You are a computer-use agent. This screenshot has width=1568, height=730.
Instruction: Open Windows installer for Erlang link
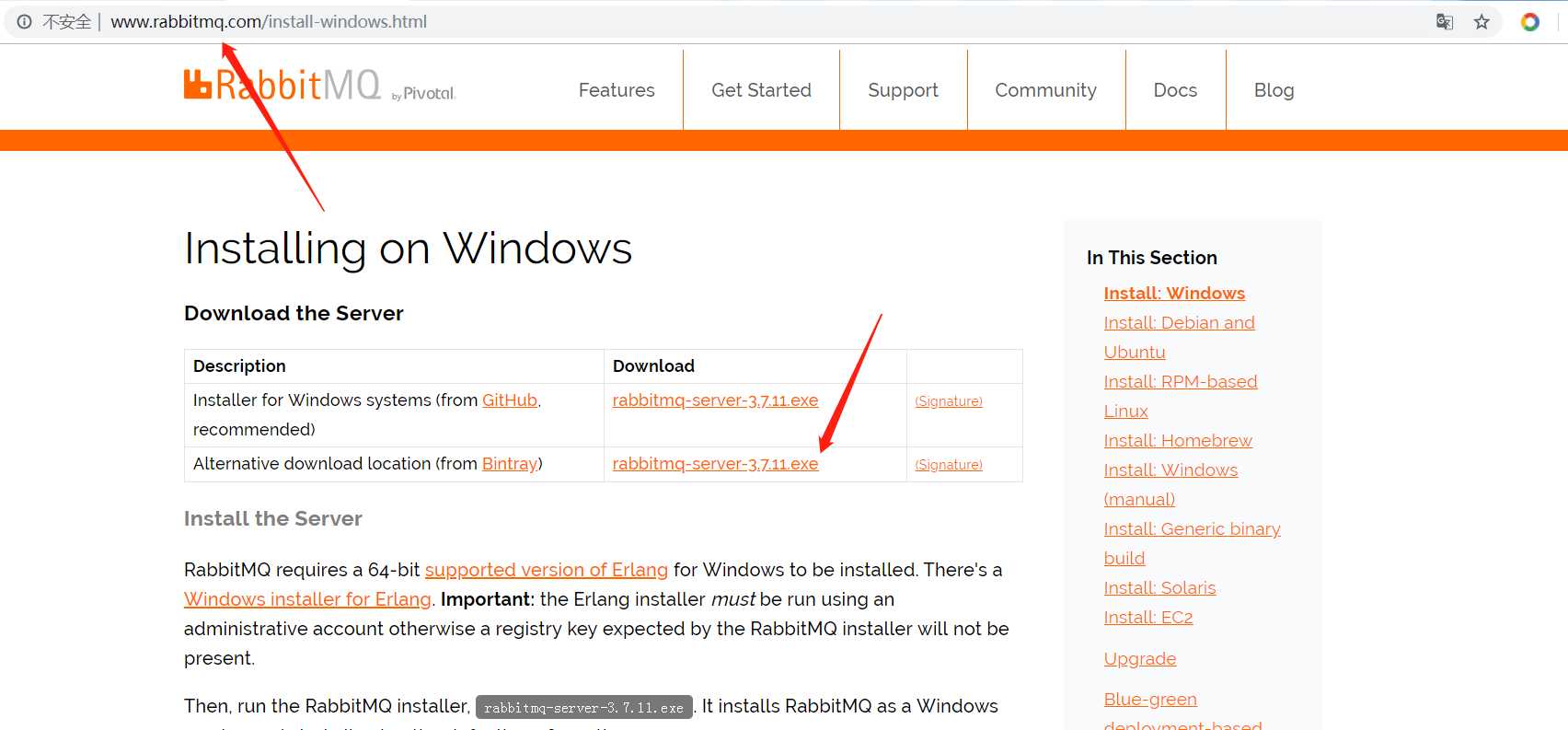[307, 599]
